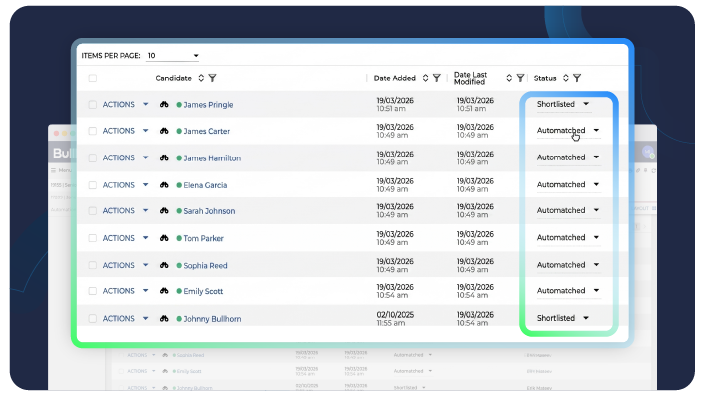Open binoculars icon for Sarah Johnson

click(x=164, y=210)
